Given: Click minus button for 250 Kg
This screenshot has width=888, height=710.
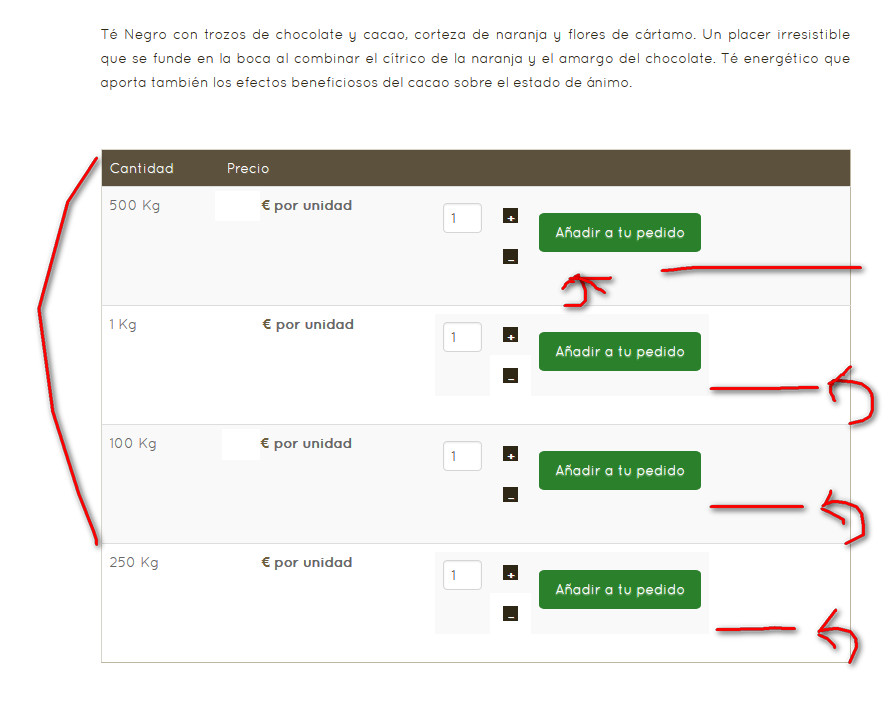Looking at the screenshot, I should [510, 614].
